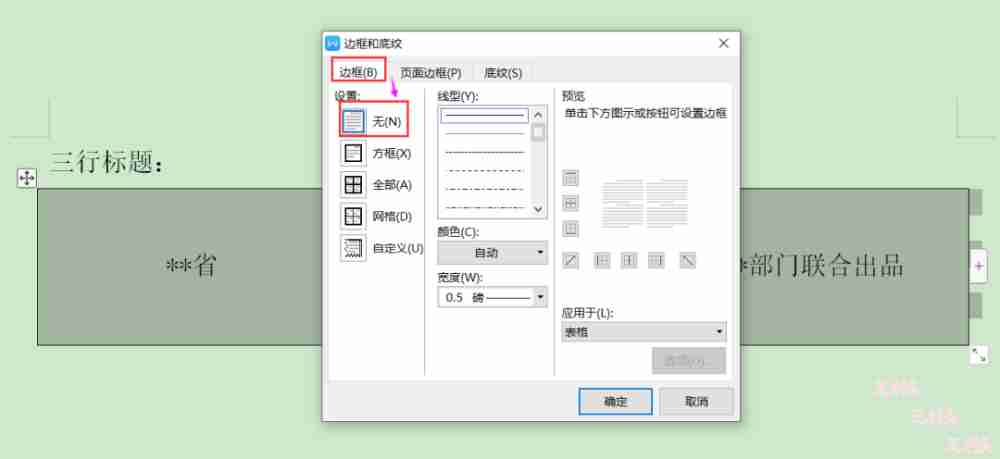Switch to the 底纹(S) shading tab
The width and height of the screenshot is (1000, 459).
point(502,72)
